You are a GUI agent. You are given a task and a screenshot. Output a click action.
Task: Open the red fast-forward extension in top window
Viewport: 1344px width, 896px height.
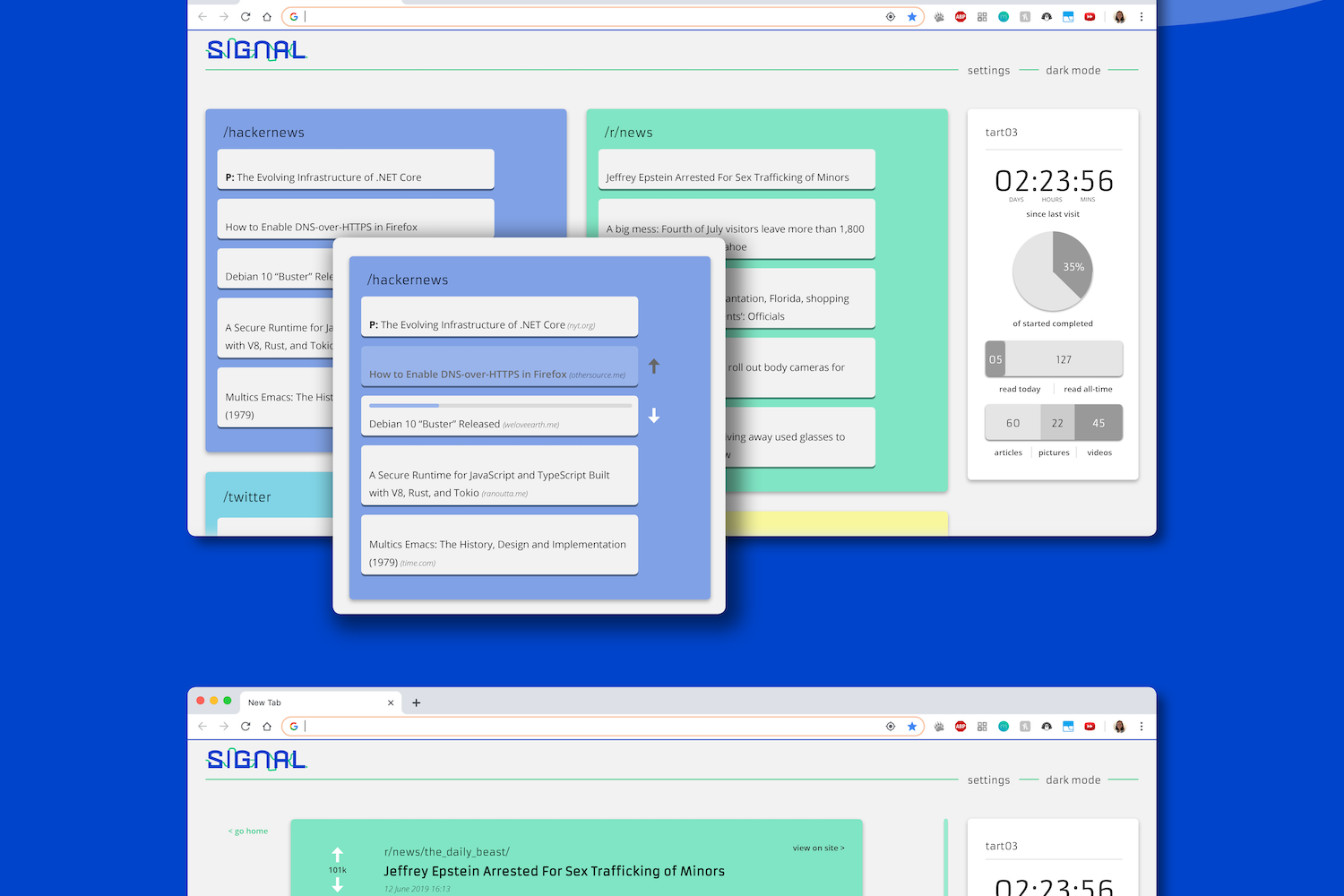point(1090,17)
